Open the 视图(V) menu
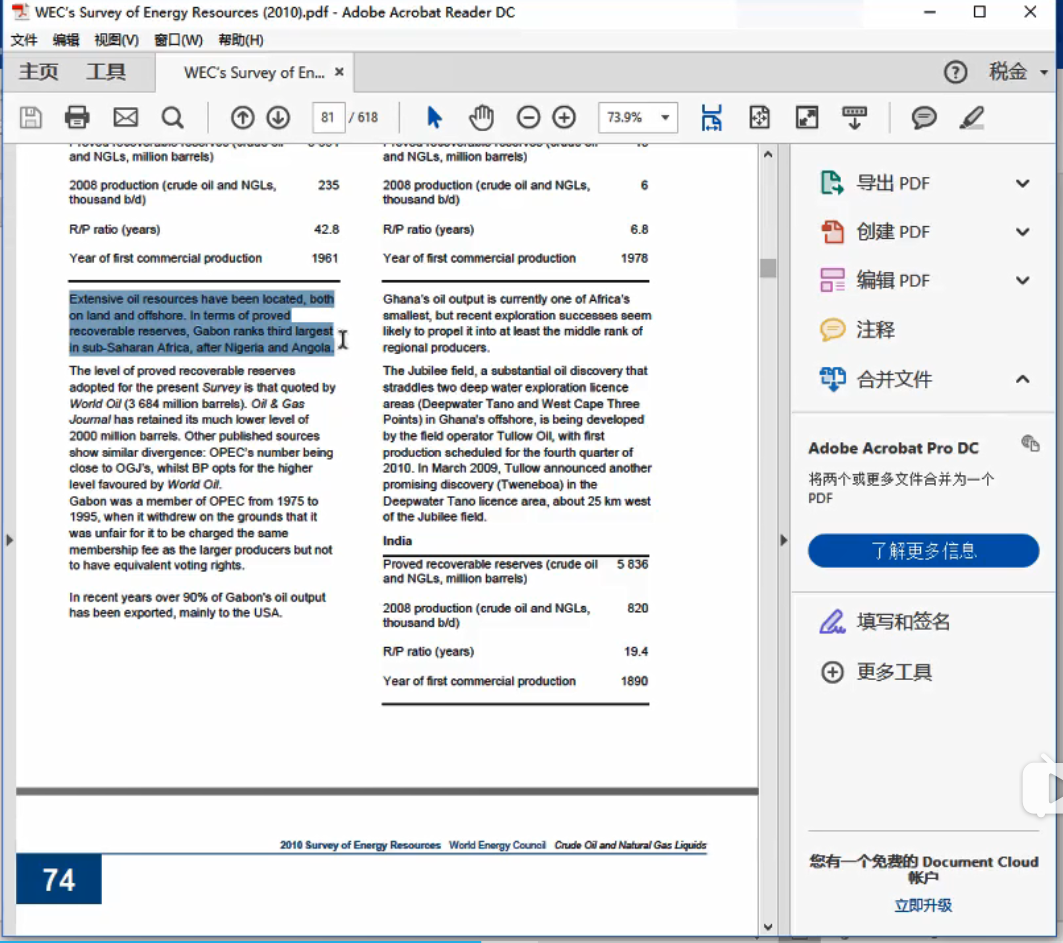1063x943 pixels. coord(117,40)
